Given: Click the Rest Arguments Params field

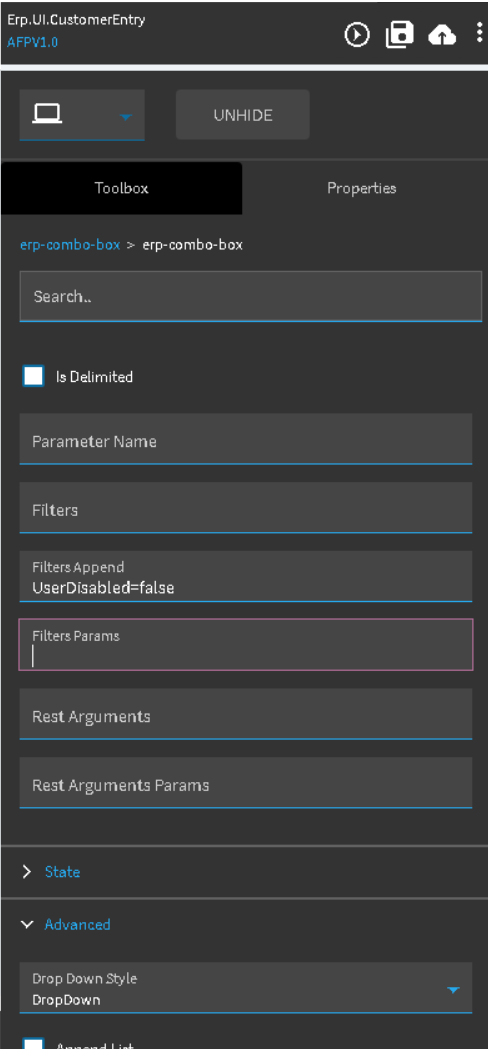Looking at the screenshot, I should pyautogui.click(x=246, y=783).
